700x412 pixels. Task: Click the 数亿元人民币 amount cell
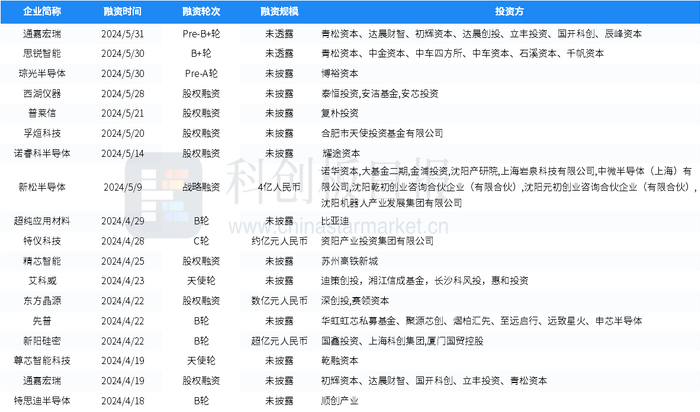pyautogui.click(x=279, y=301)
